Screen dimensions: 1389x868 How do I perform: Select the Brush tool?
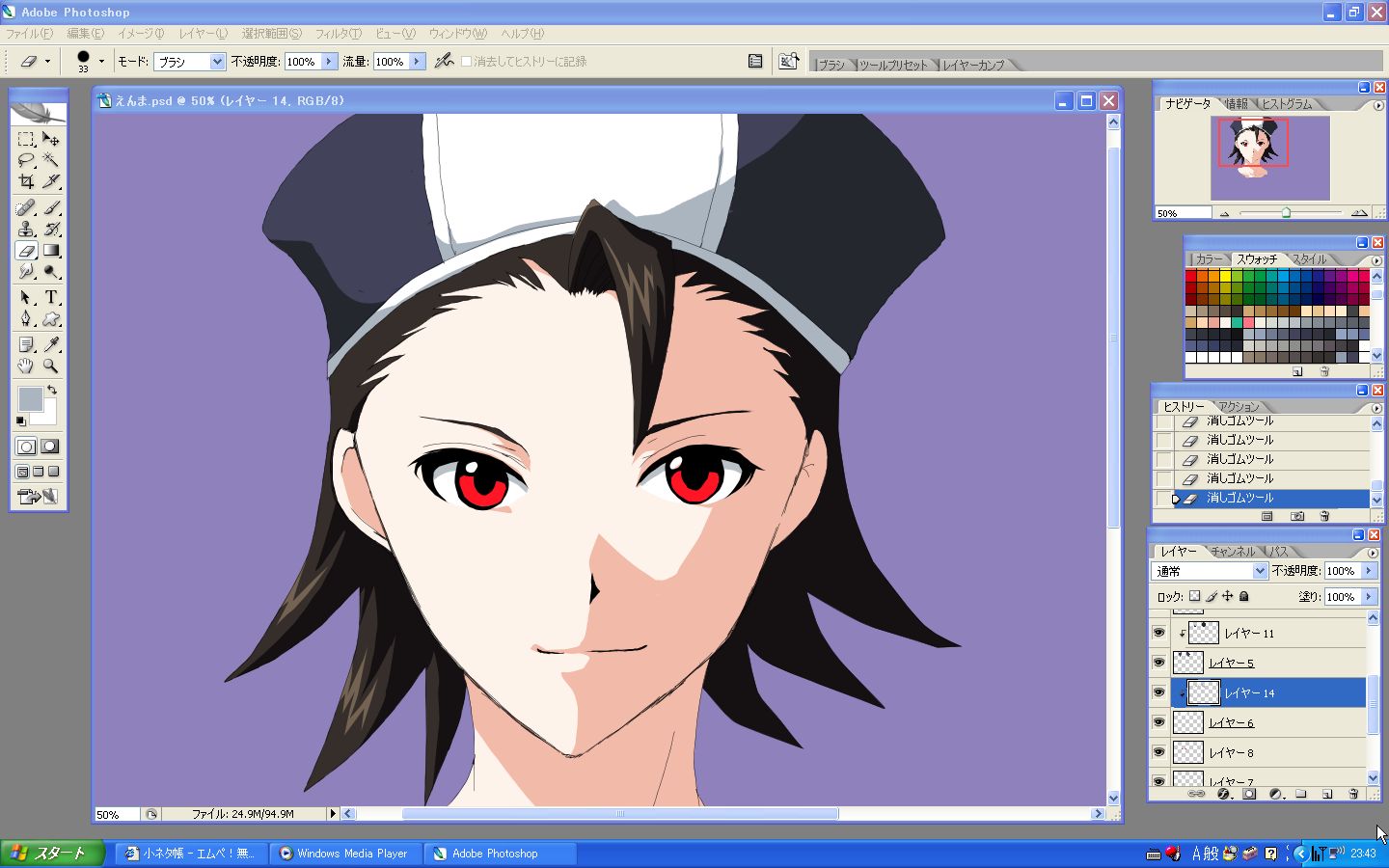(51, 207)
